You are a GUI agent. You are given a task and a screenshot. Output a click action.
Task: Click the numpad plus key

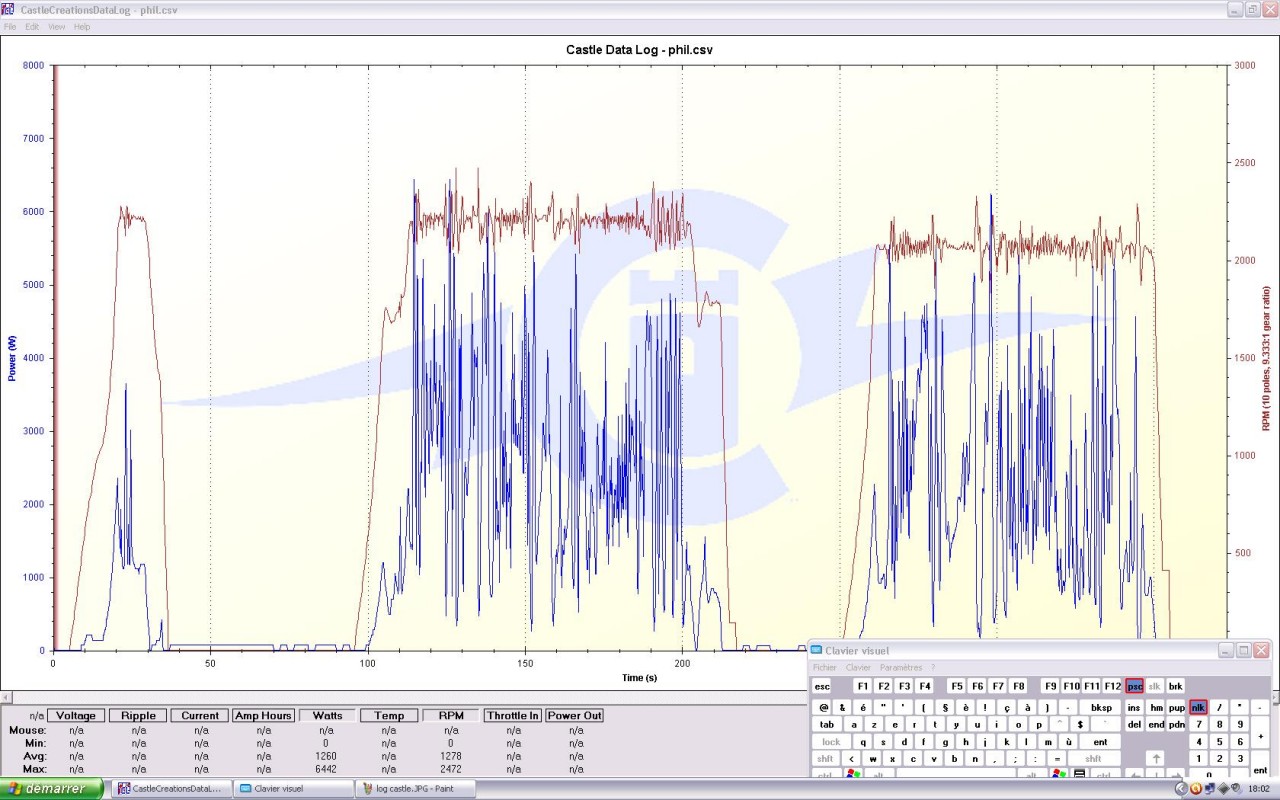click(1260, 734)
